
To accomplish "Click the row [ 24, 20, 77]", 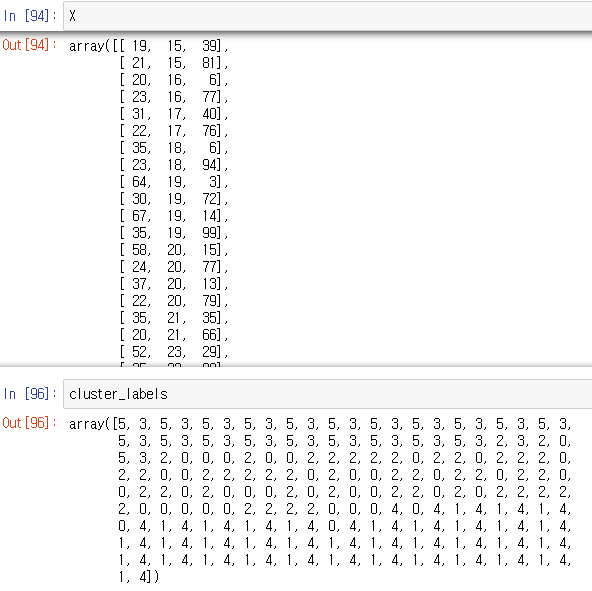I will pos(174,267).
